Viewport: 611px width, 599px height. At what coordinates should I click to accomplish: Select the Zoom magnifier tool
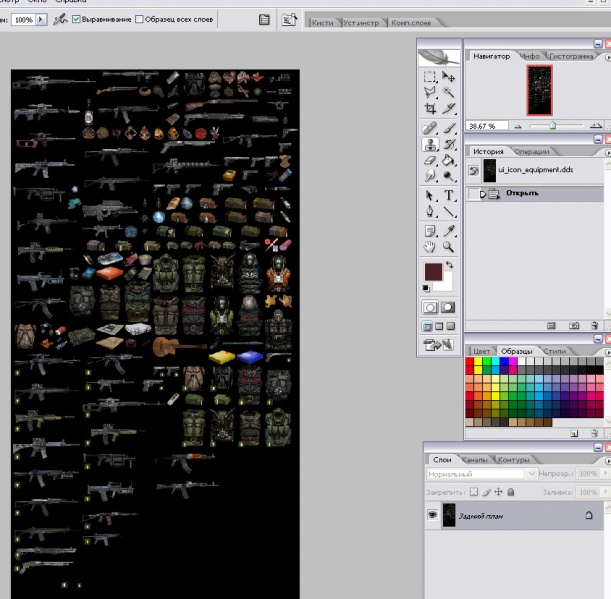448,247
